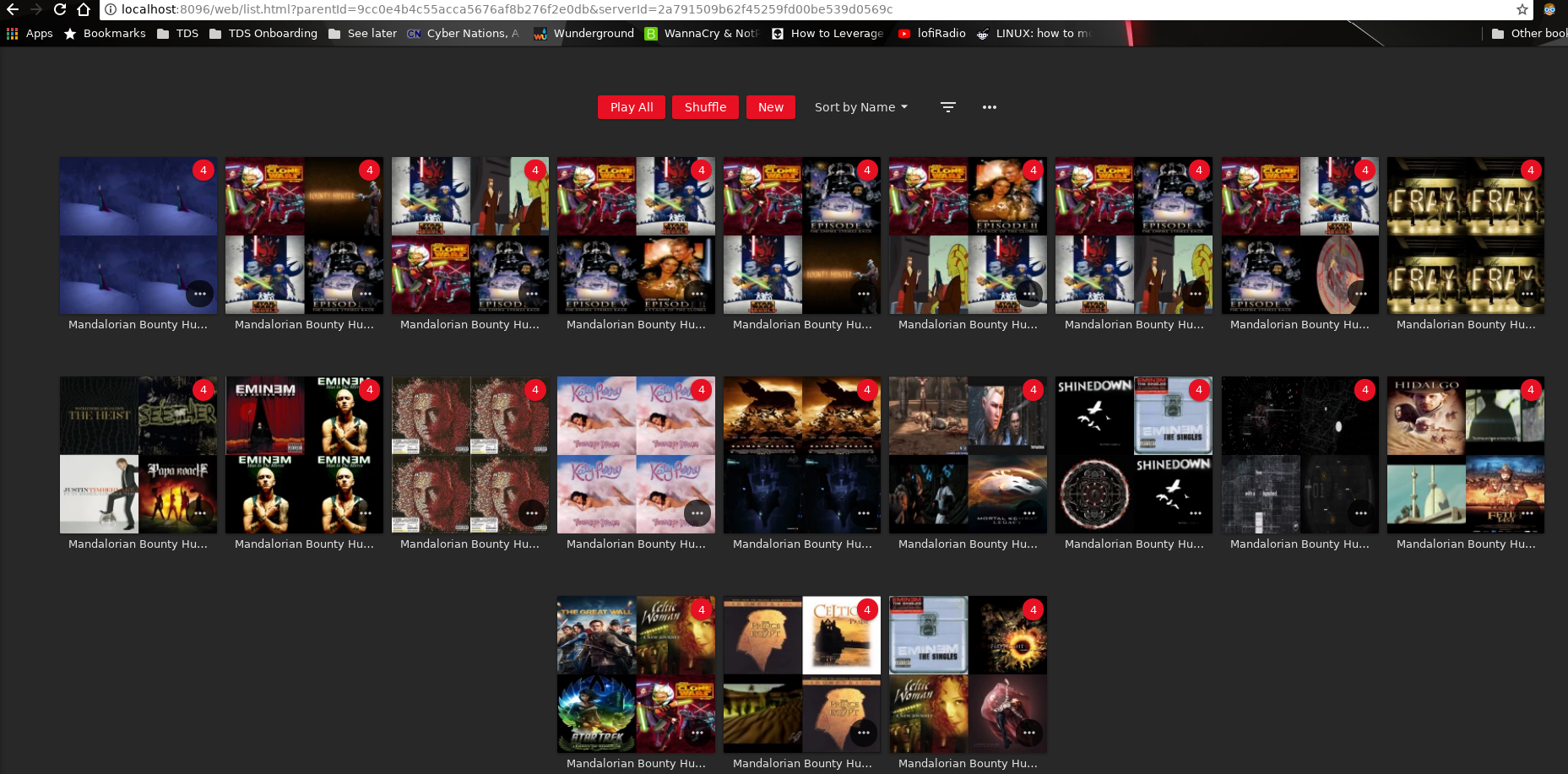This screenshot has width=1568, height=774.
Task: Expand the Other bookmarks folder
Action: click(x=1528, y=34)
